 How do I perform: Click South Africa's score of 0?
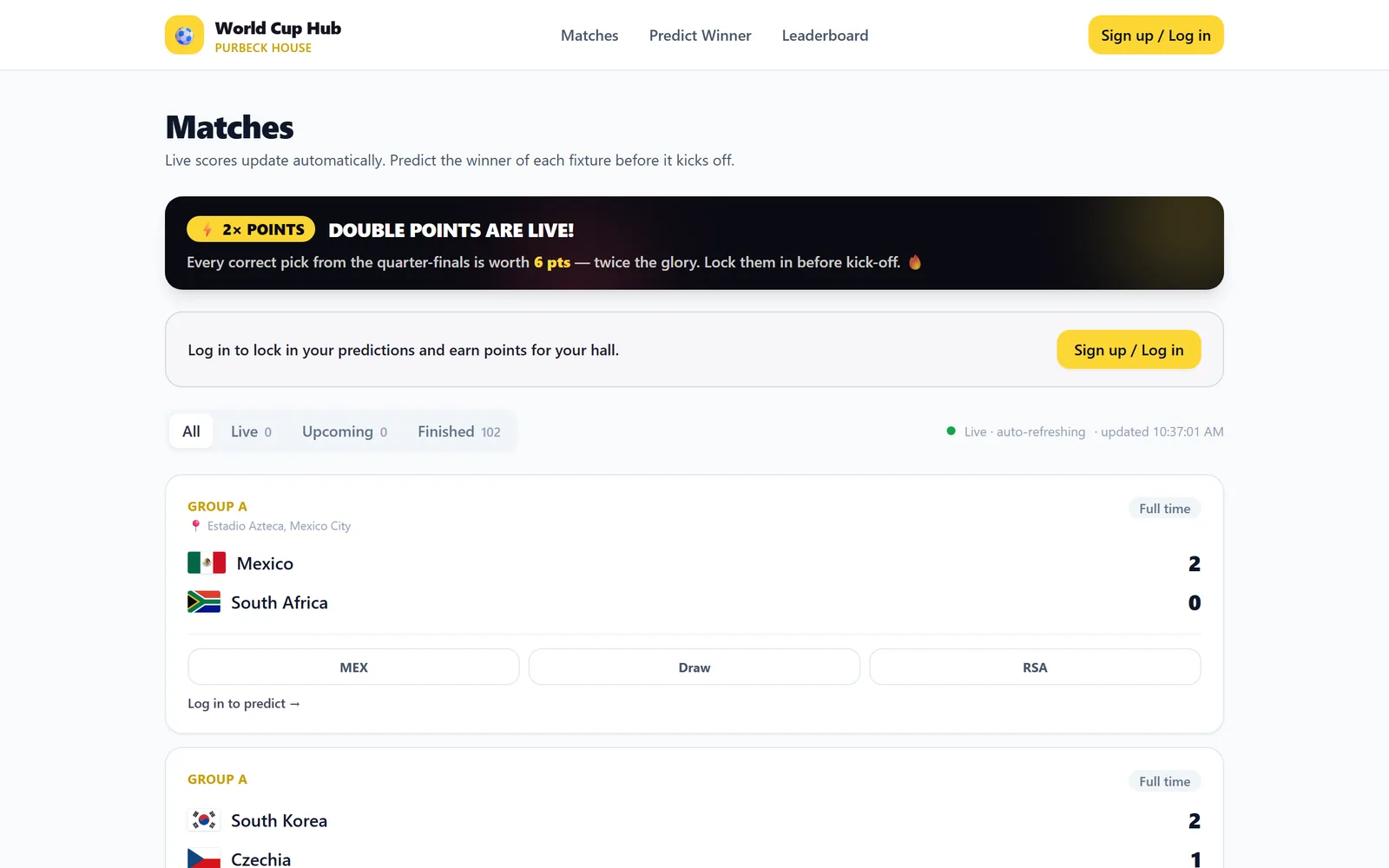pyautogui.click(x=1195, y=602)
